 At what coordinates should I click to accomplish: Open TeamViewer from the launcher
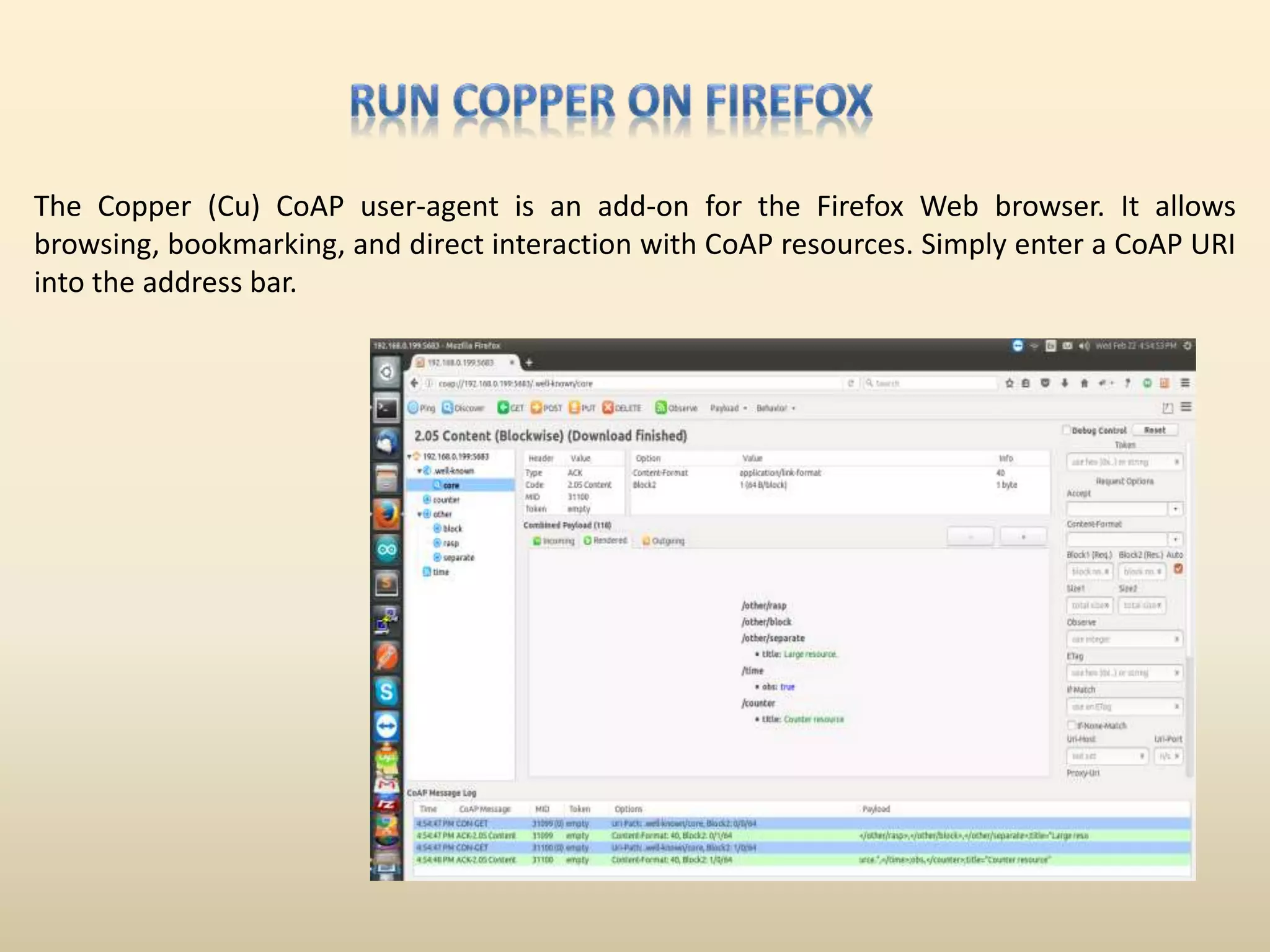[x=386, y=726]
